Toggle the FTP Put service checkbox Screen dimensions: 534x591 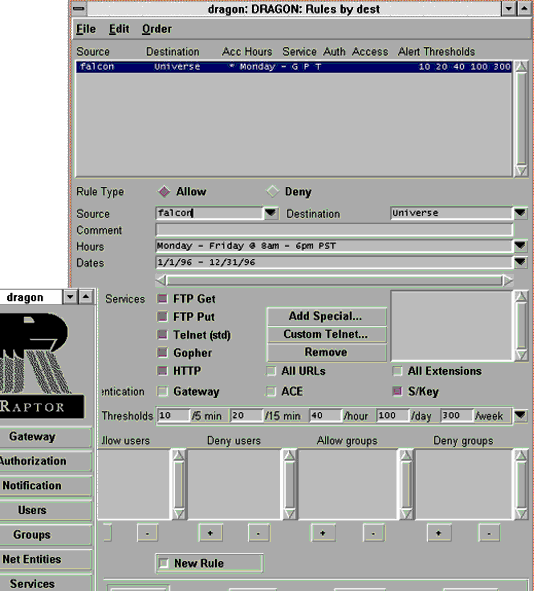(162, 317)
